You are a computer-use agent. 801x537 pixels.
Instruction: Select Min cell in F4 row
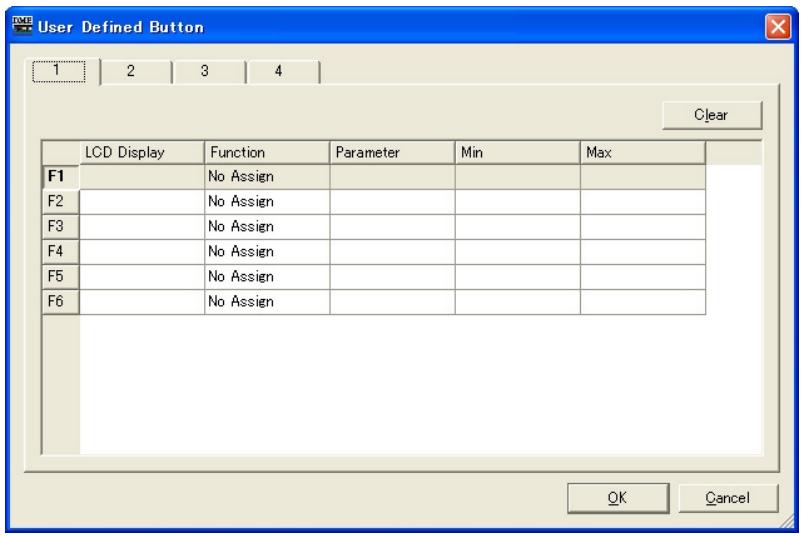(x=517, y=252)
